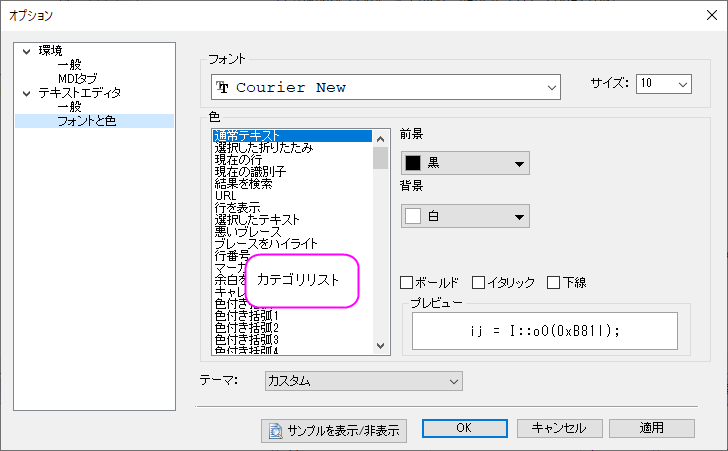Select 行を表示 in category list

tap(292, 208)
